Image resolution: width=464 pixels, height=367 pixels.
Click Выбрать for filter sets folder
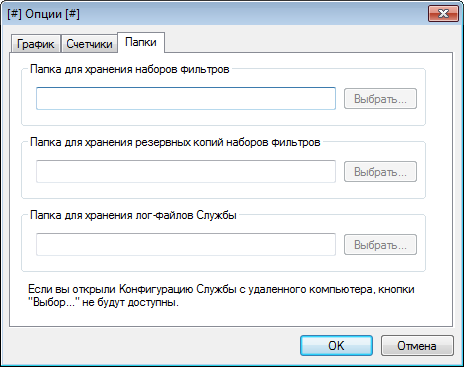[380, 99]
